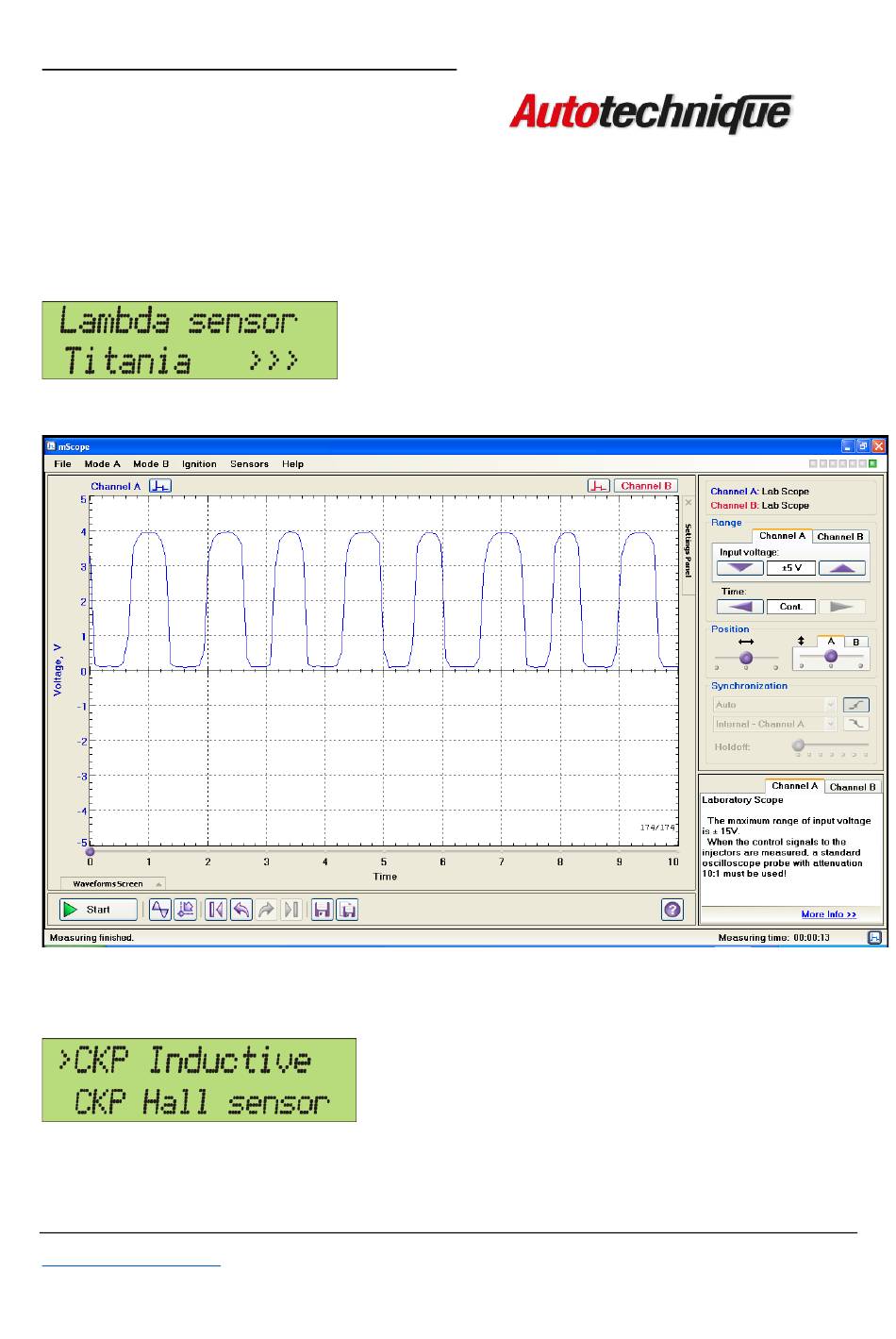Click the Cont. time value field
This screenshot has width=896, height=1339.
[791, 607]
